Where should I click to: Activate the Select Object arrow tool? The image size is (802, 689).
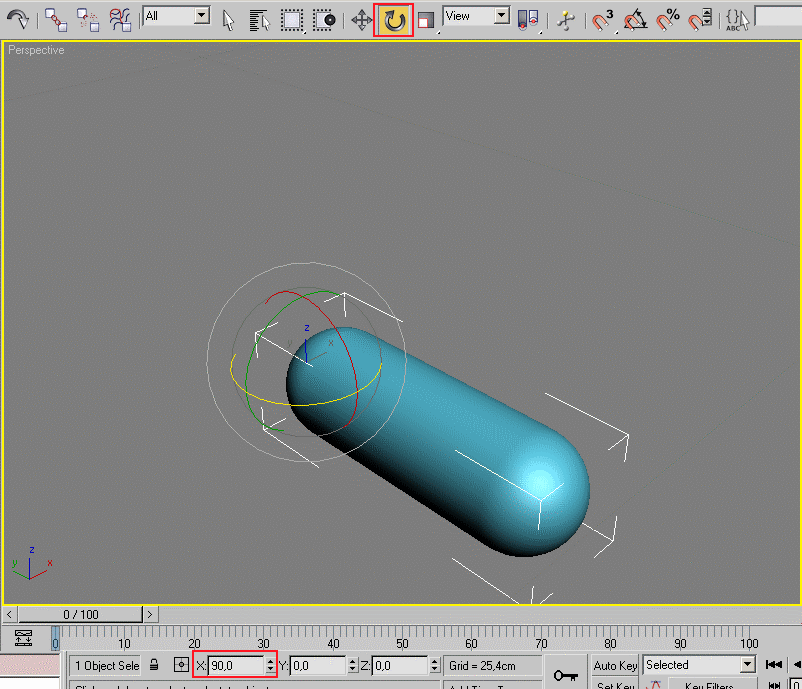coord(228,20)
